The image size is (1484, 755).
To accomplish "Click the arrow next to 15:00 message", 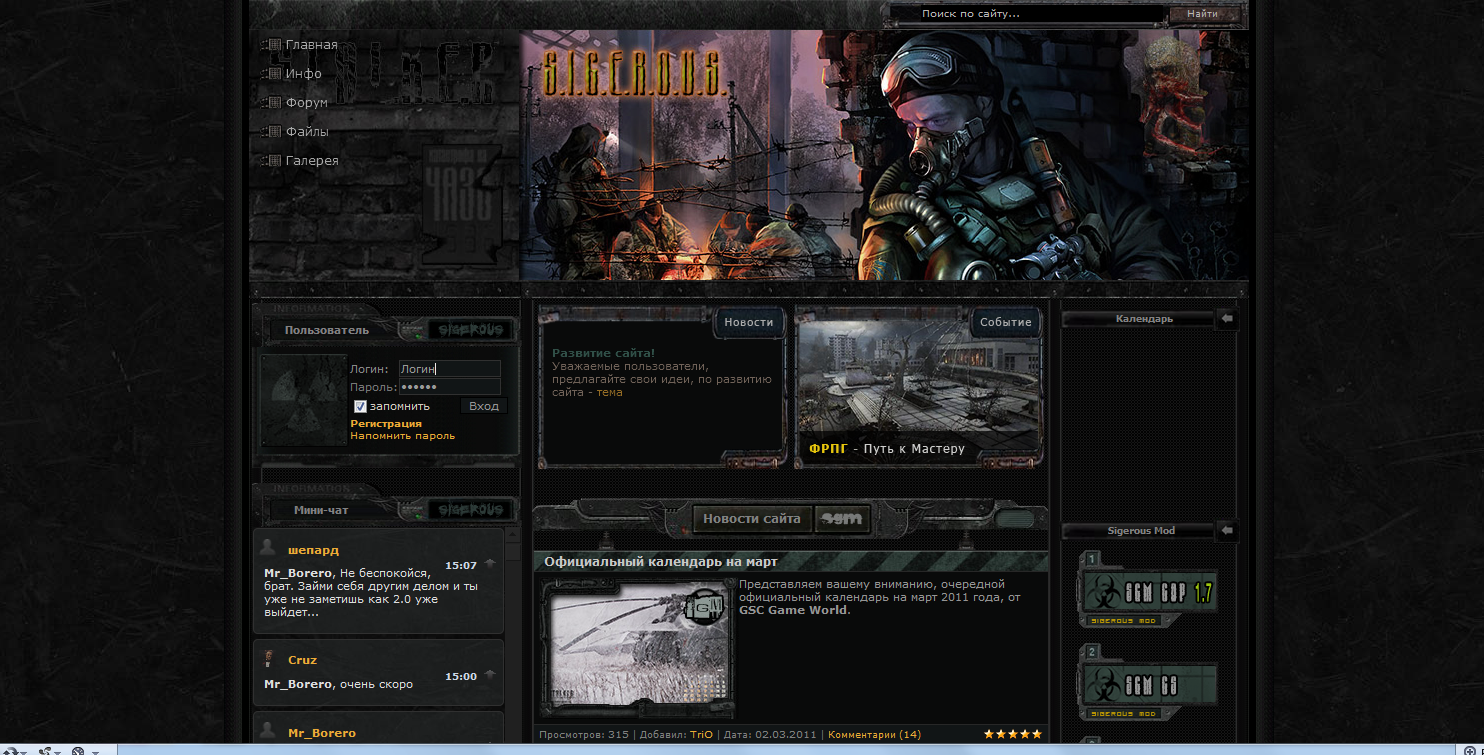I will click(490, 675).
